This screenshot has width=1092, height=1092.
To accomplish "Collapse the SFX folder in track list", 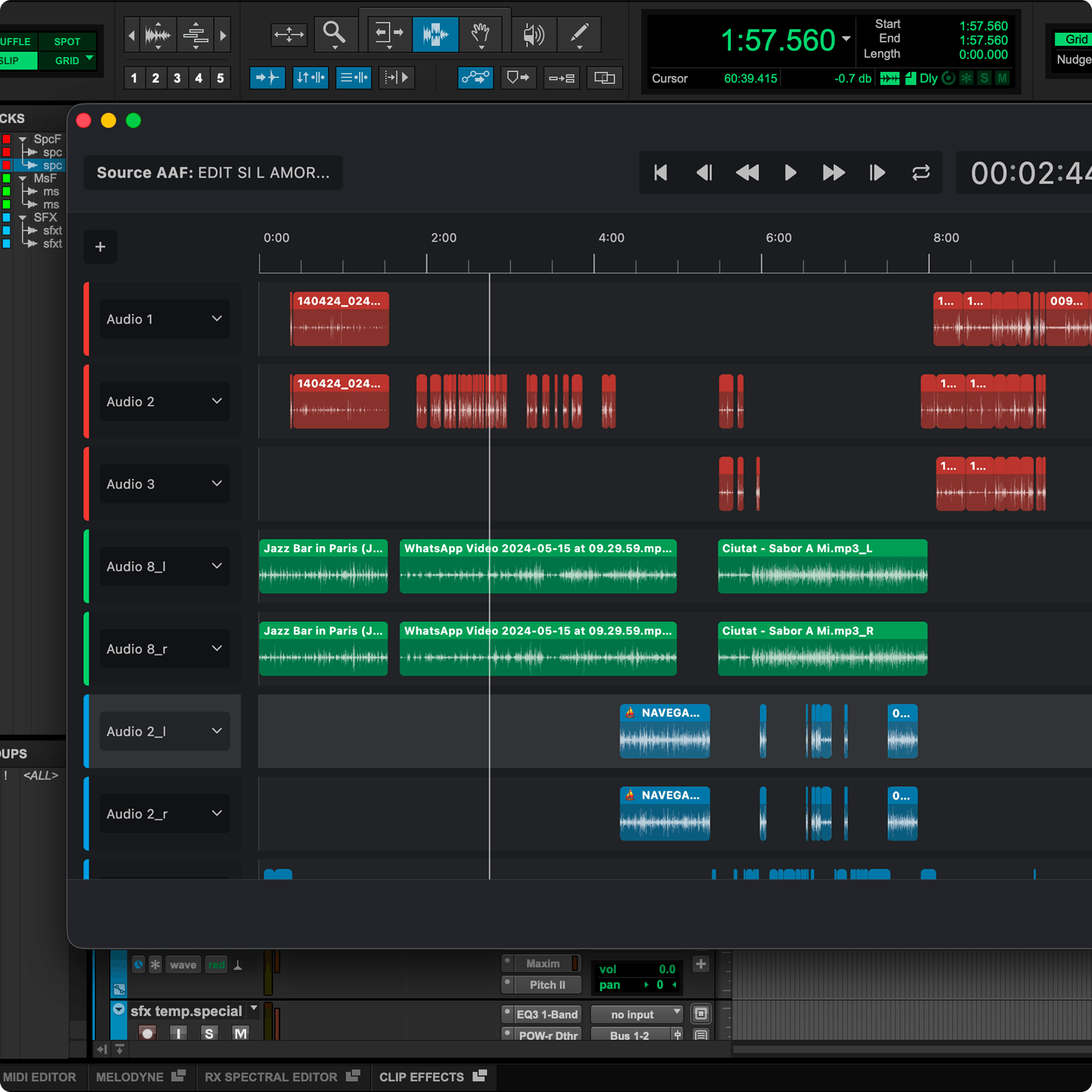I will (x=22, y=218).
